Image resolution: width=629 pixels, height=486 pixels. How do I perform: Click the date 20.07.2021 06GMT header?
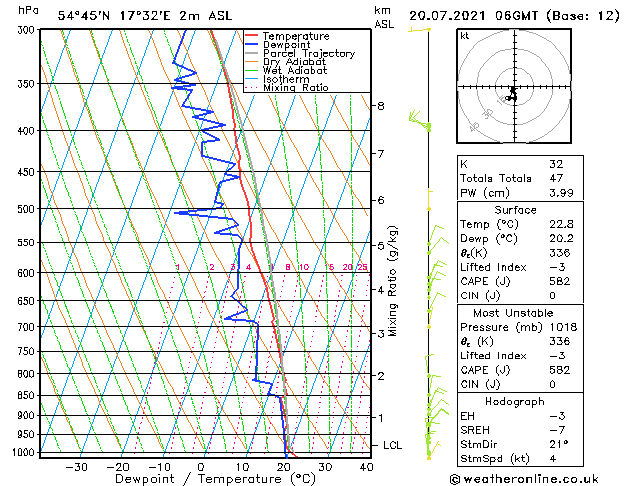coord(473,16)
